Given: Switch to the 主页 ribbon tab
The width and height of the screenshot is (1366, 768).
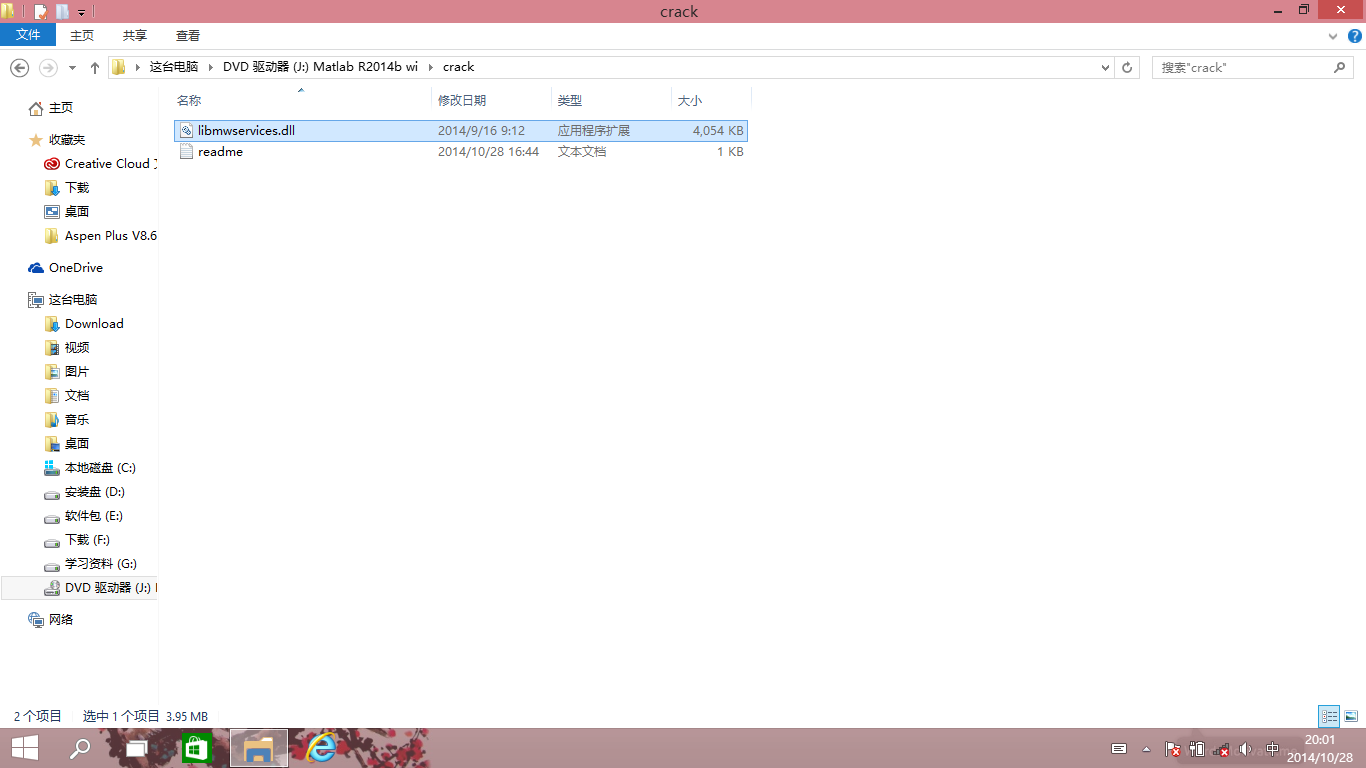Looking at the screenshot, I should 82,35.
